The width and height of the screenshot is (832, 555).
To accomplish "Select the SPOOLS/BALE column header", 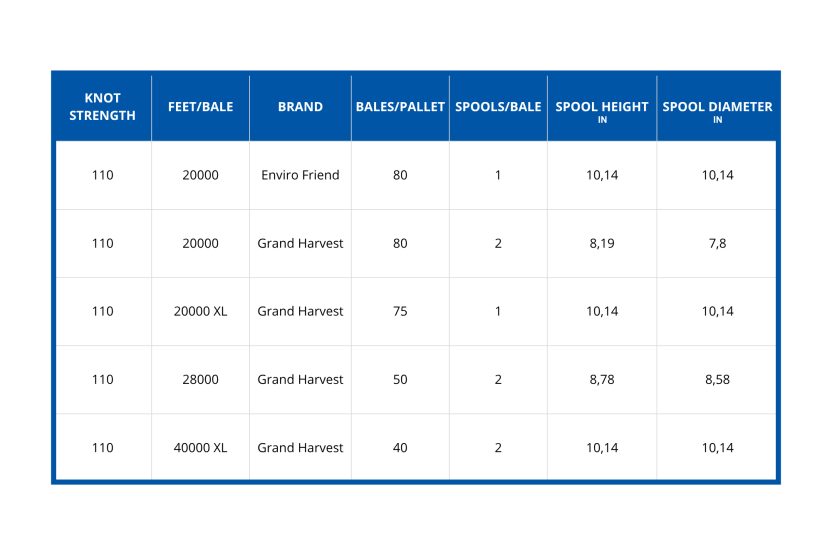I will (x=498, y=107).
